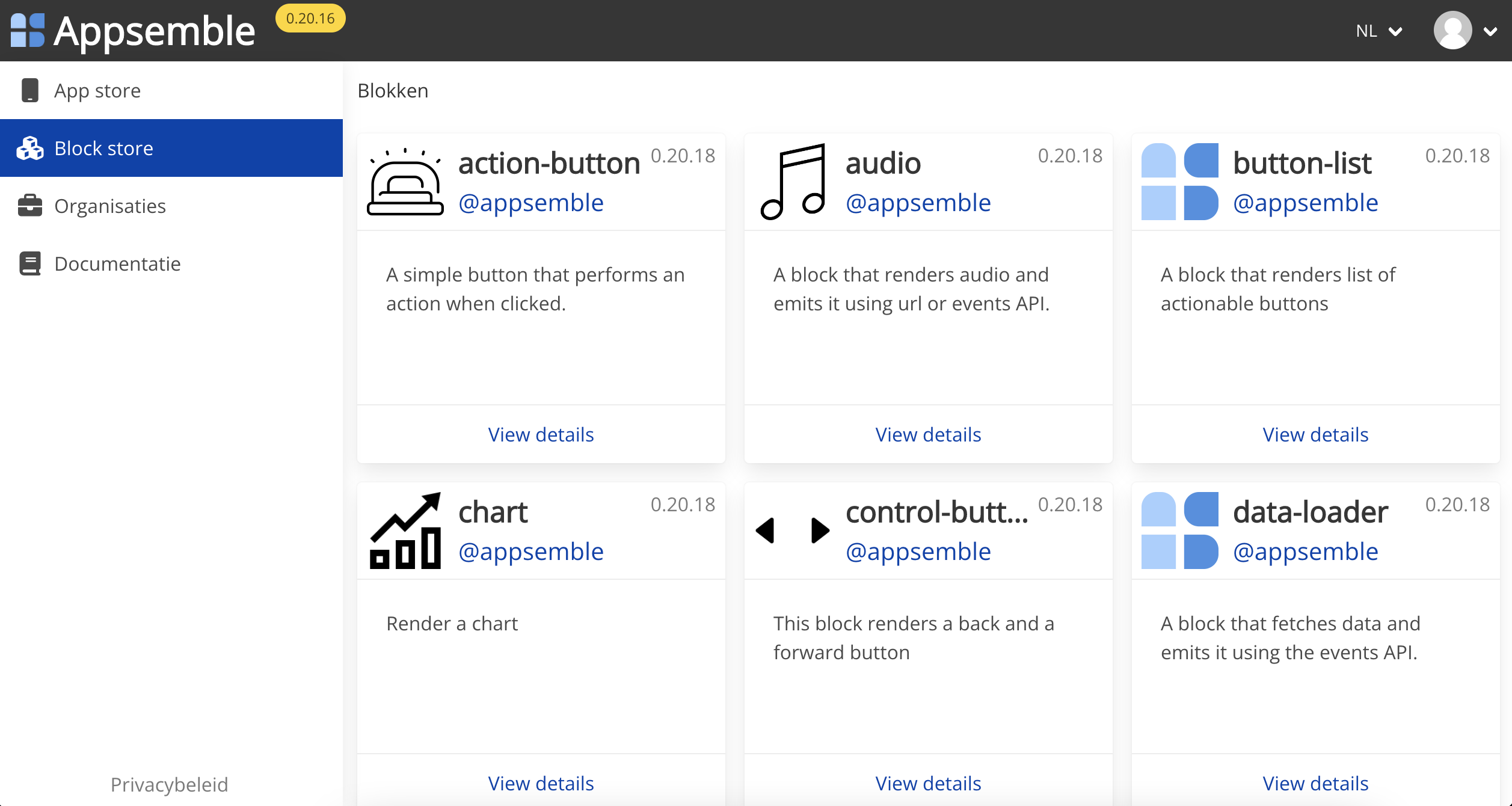This screenshot has height=806, width=1512.
Task: Click 0.20.18 version on chart card
Action: point(683,505)
